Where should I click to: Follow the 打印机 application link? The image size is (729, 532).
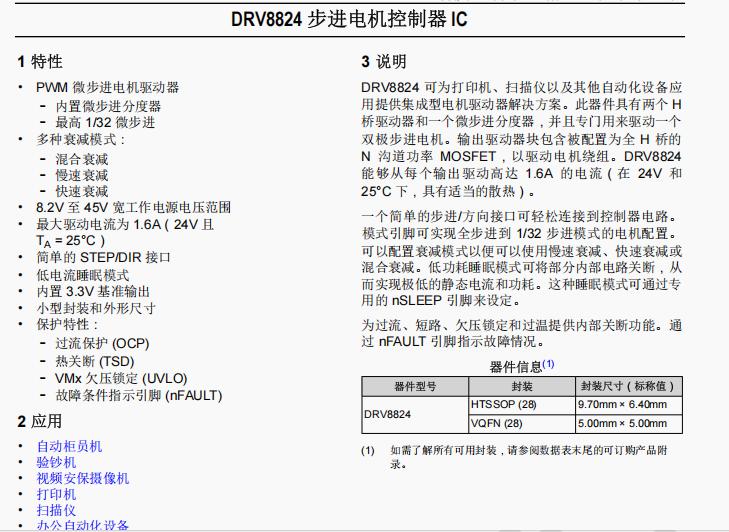tap(56, 494)
